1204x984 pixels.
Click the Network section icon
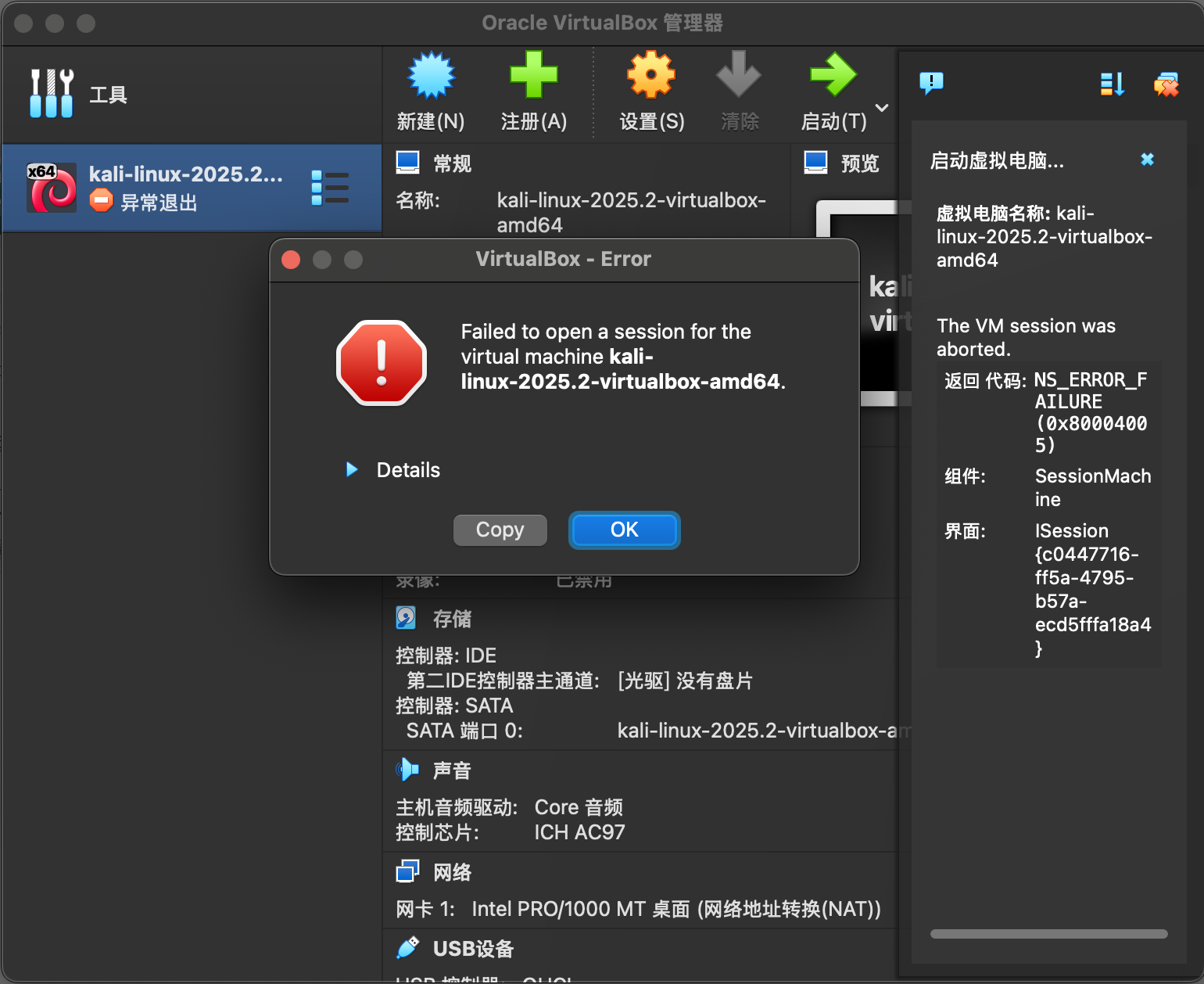[x=407, y=871]
